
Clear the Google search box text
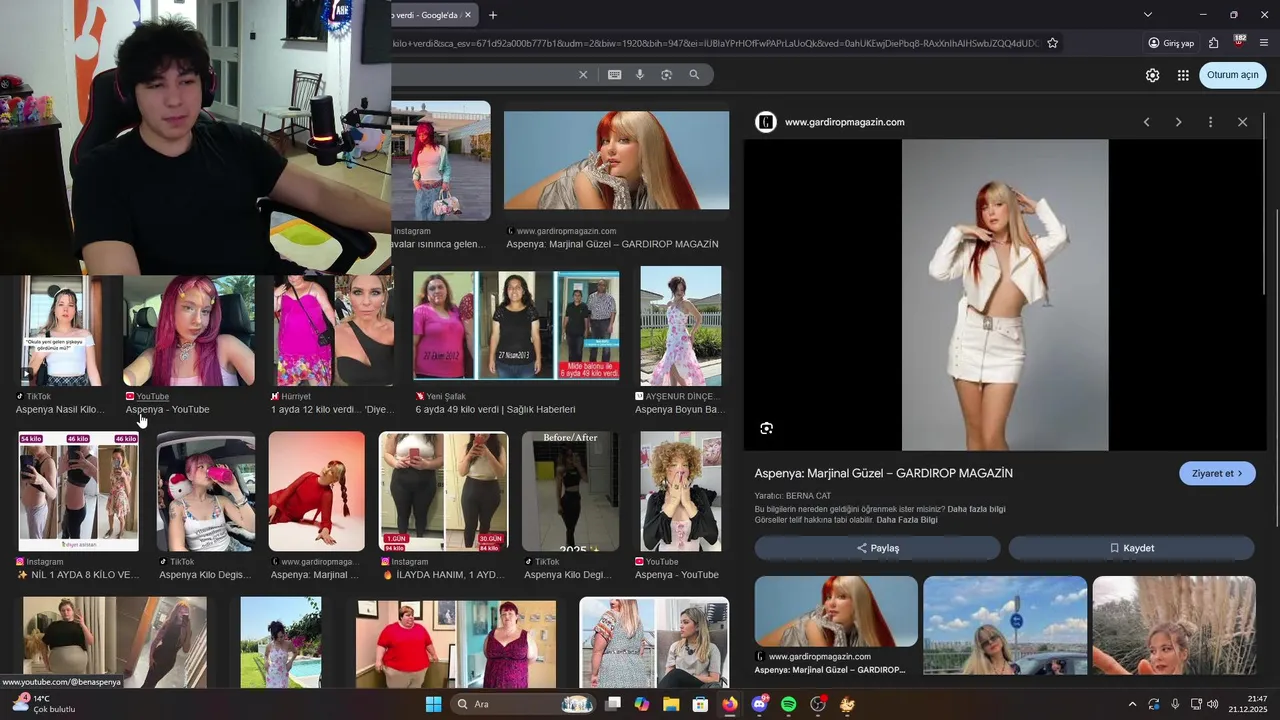[583, 75]
